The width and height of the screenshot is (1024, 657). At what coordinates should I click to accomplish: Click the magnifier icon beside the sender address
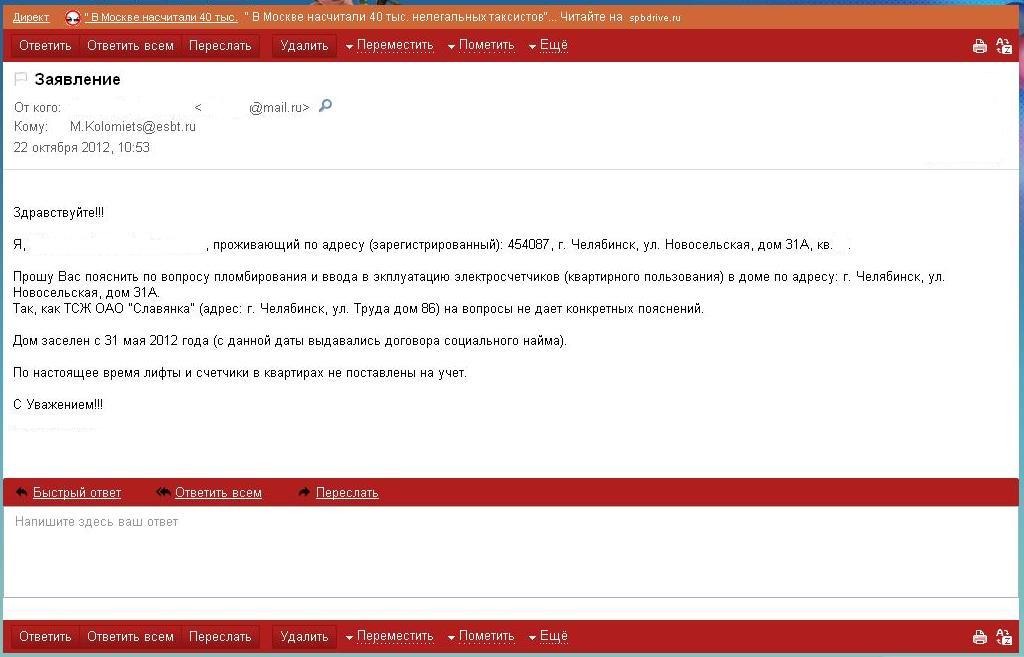pyautogui.click(x=325, y=106)
